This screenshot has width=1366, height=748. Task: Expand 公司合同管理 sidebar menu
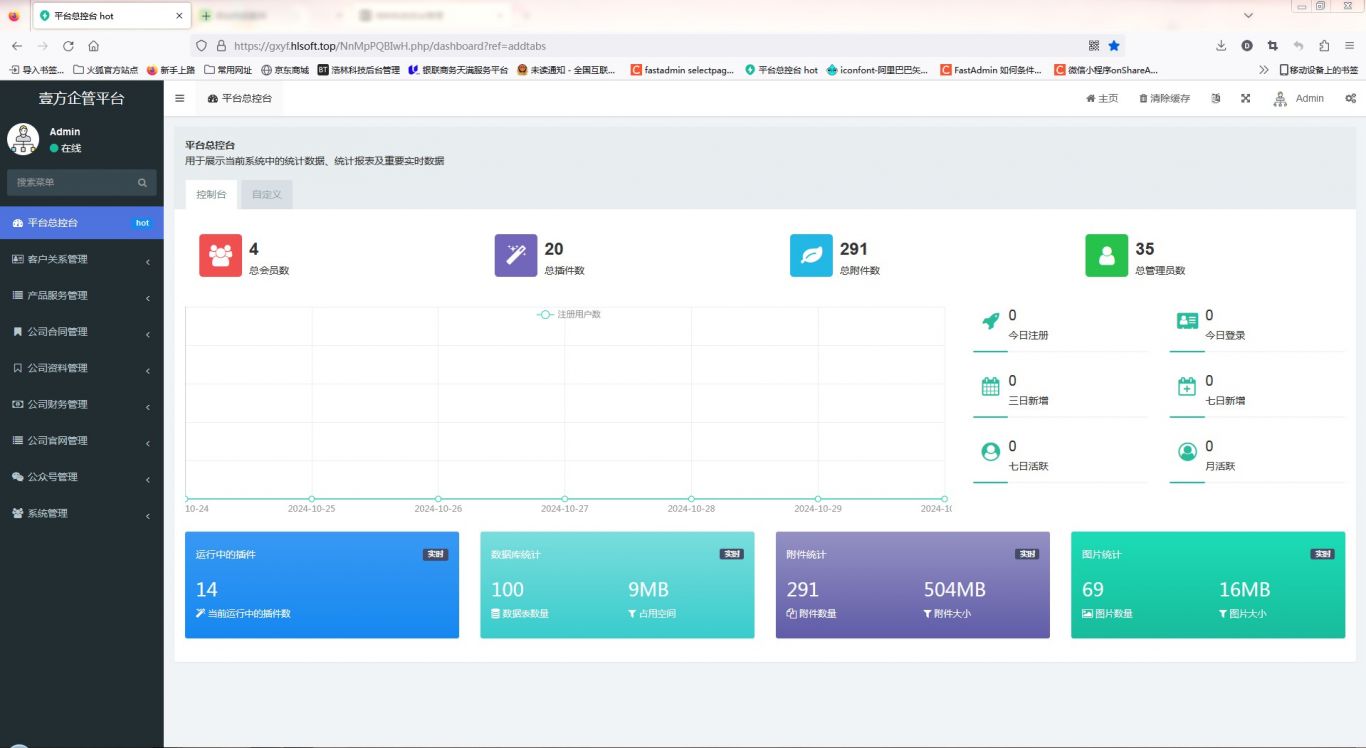81,331
